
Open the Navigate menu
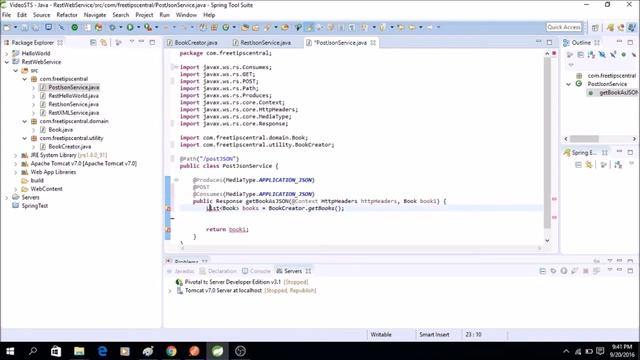click(x=95, y=15)
